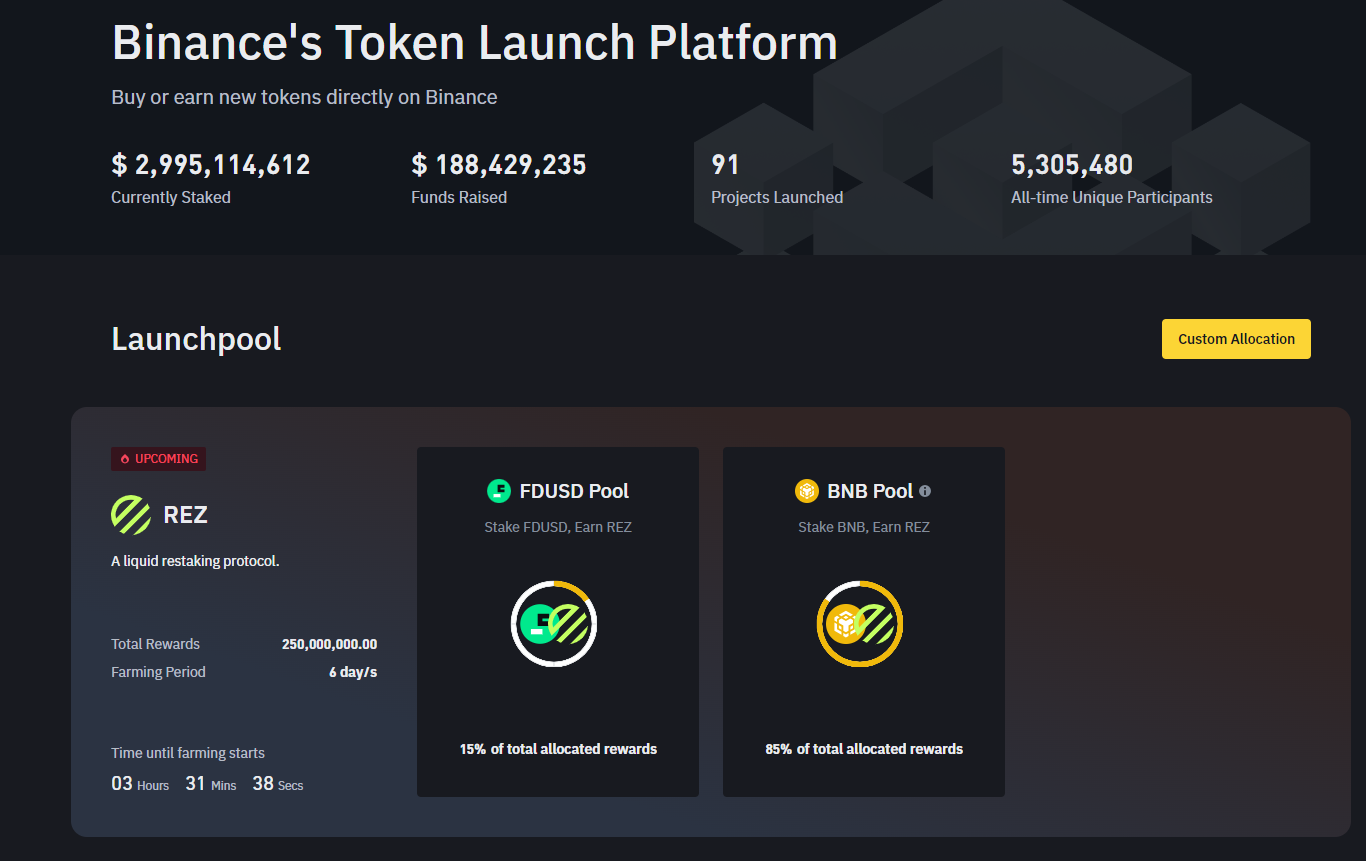This screenshot has width=1366, height=861.
Task: Click the farming start countdown timer
Action: (x=207, y=784)
